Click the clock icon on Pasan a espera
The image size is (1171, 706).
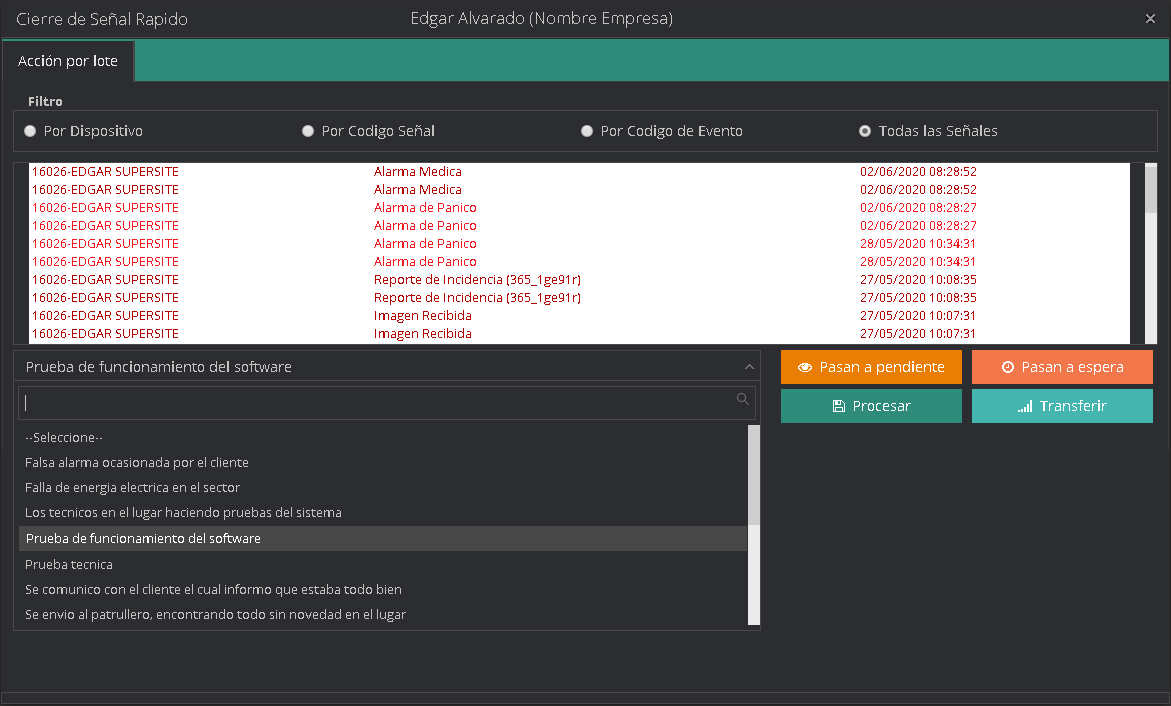(x=1007, y=367)
